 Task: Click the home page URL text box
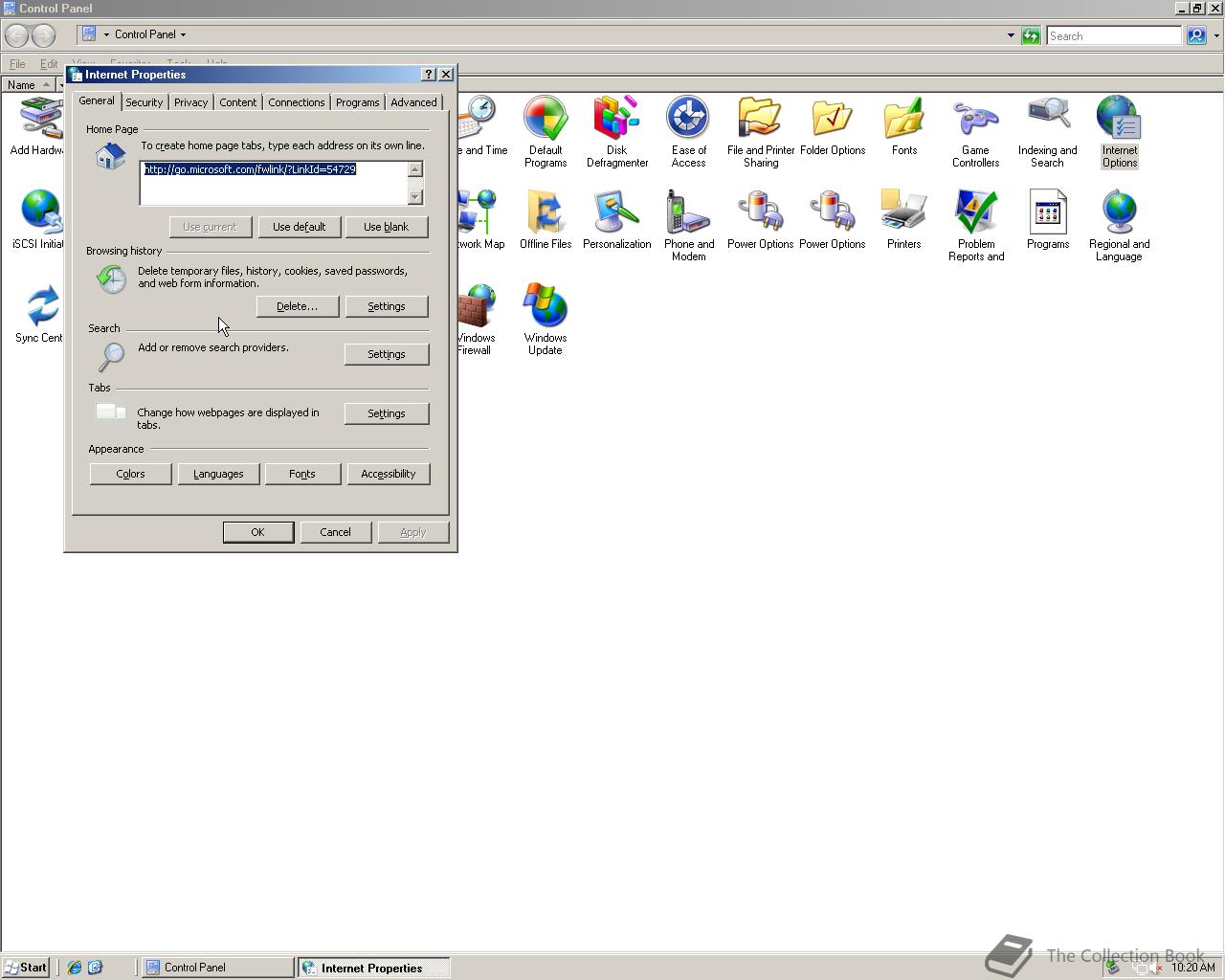pyautogui.click(x=274, y=183)
